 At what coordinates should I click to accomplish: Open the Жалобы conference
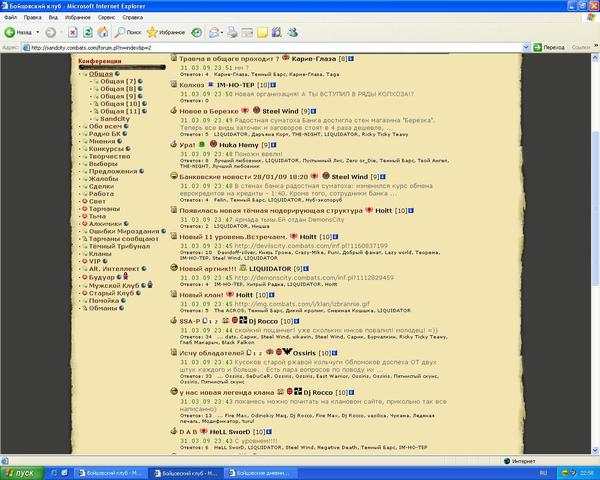click(103, 179)
